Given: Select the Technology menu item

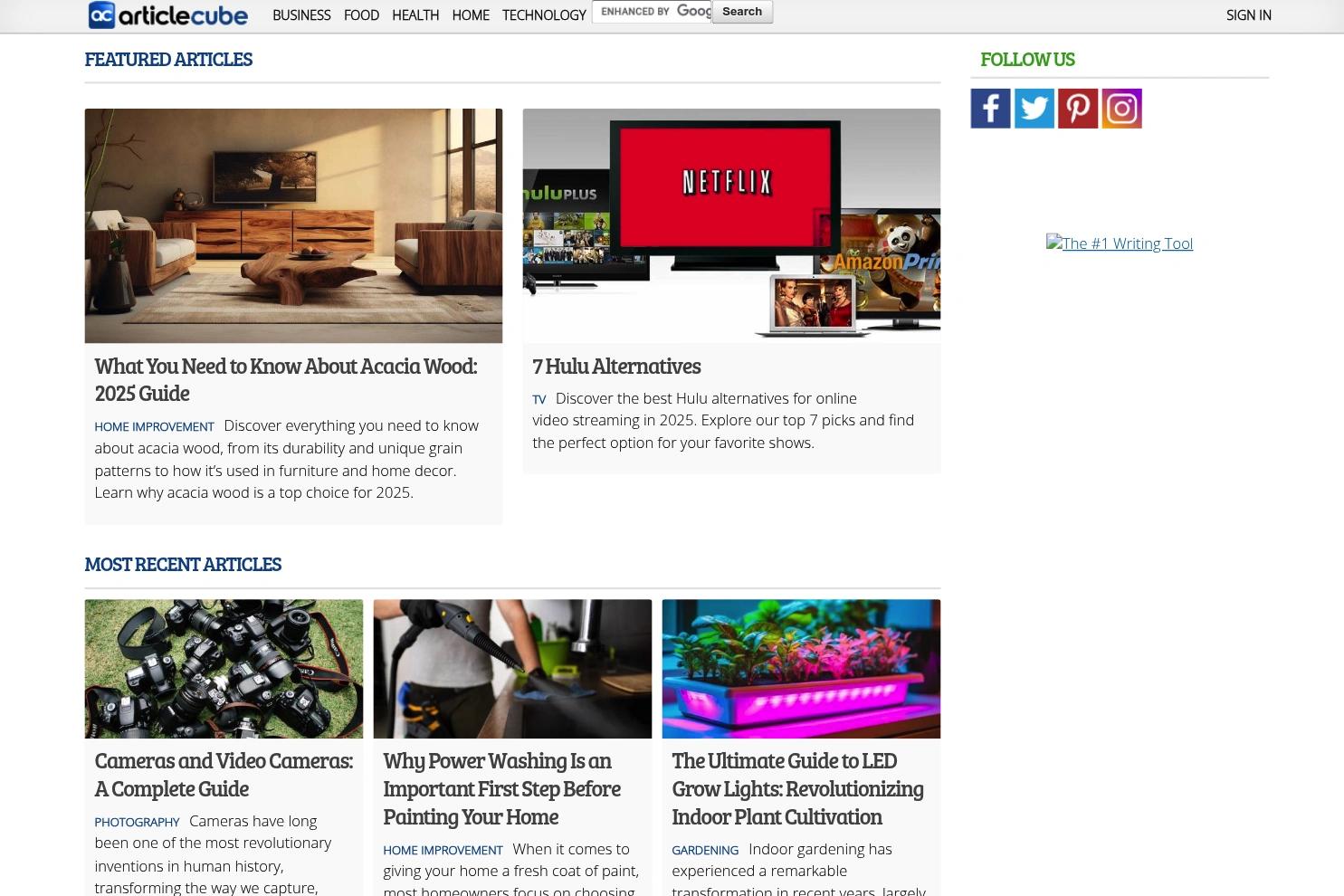Looking at the screenshot, I should tap(543, 15).
